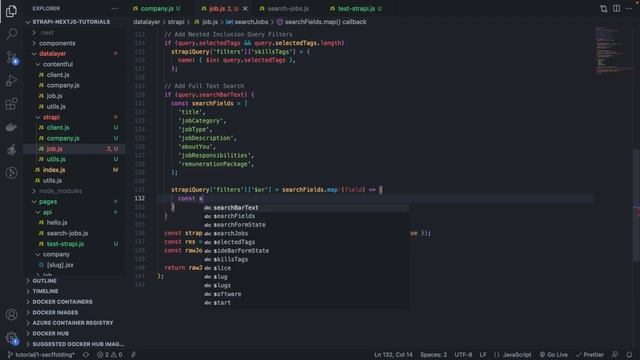Click the compare changes icon in editor toolbar
The width and height of the screenshot is (640, 360).
pos(603,9)
